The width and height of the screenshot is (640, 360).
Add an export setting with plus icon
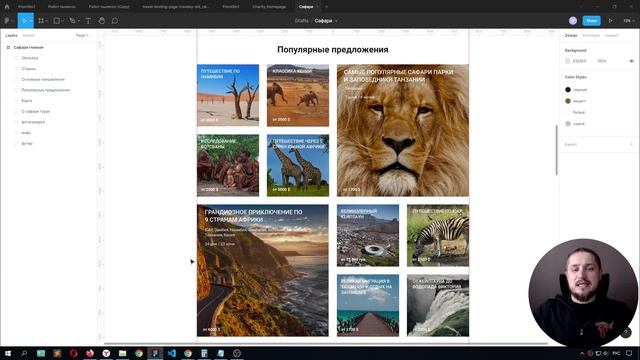tap(631, 144)
